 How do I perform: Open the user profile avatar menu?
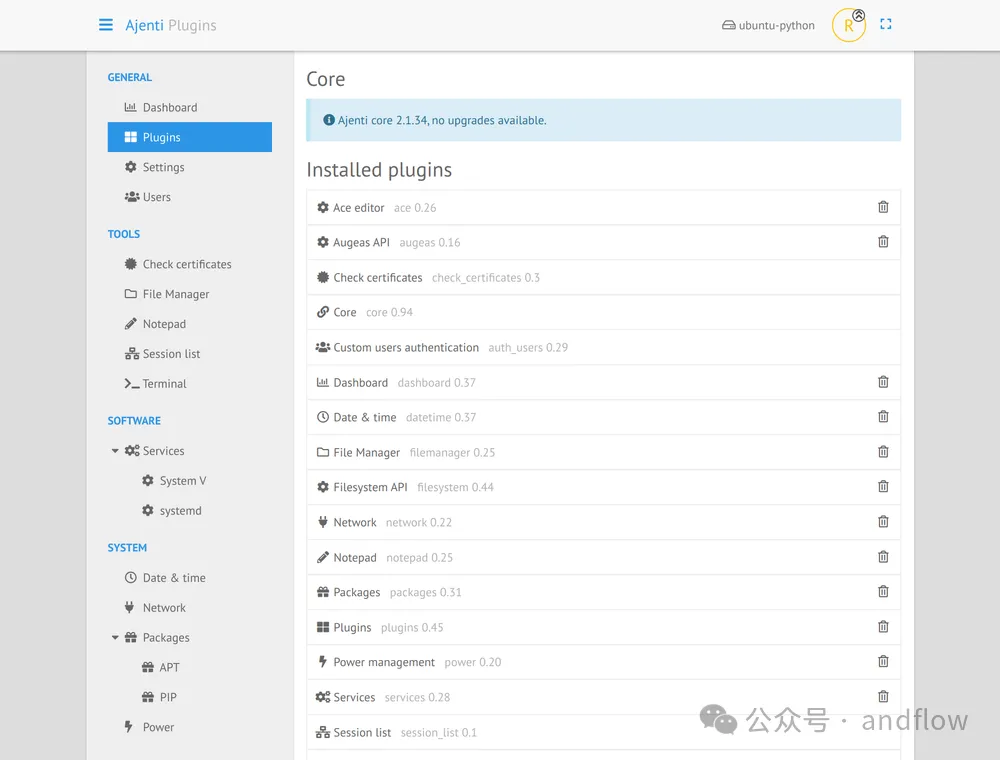point(848,26)
